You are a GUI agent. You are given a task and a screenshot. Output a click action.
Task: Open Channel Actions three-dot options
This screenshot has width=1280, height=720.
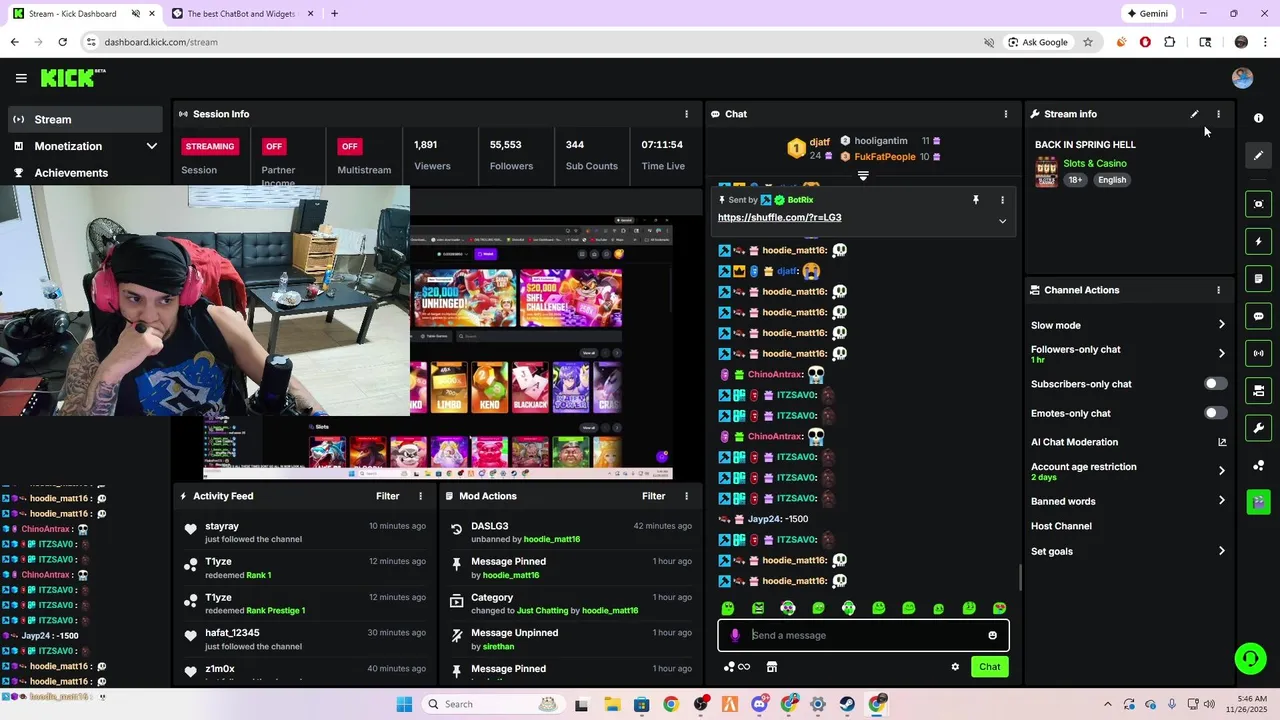pos(1218,290)
